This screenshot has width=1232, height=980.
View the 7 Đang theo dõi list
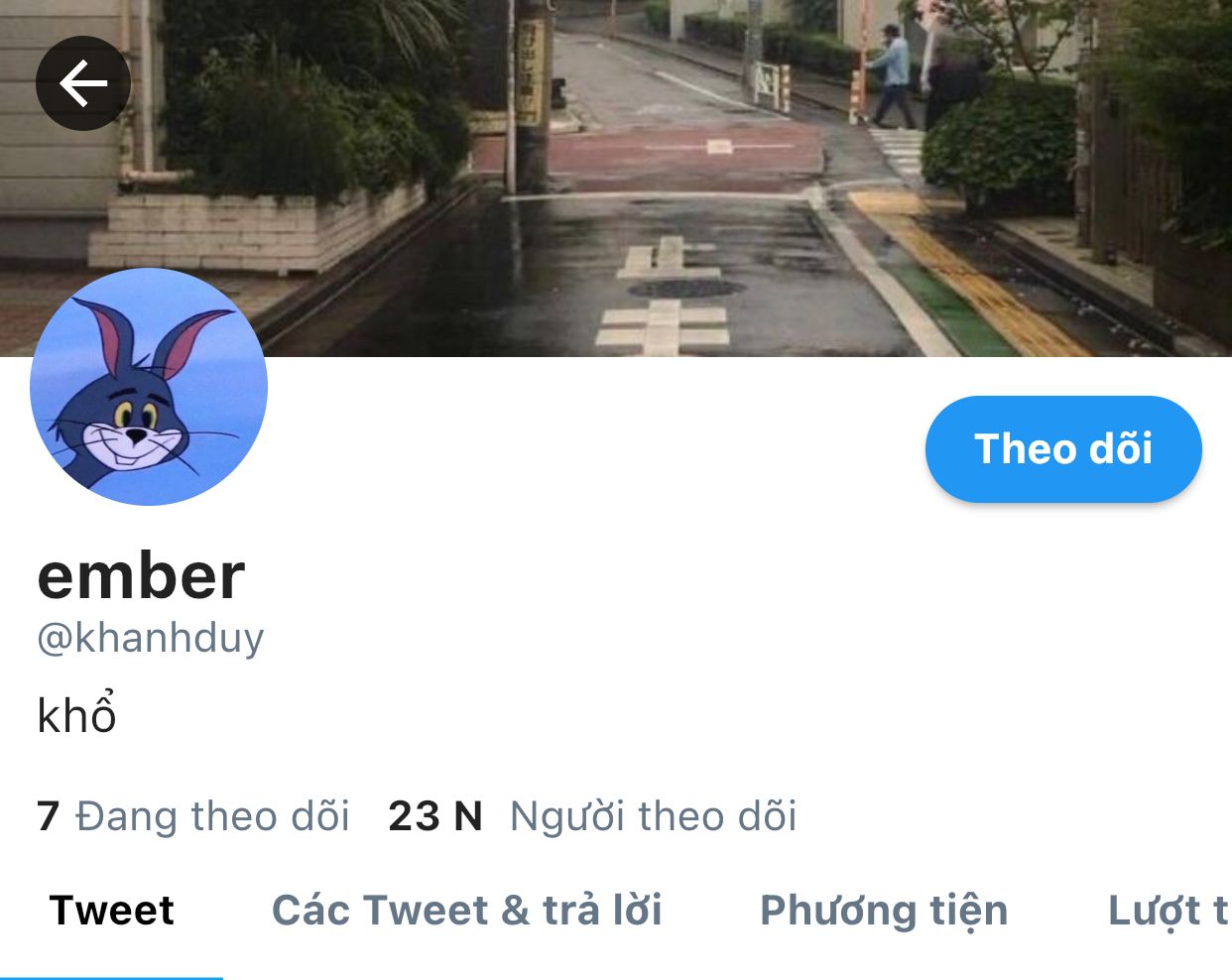[193, 816]
